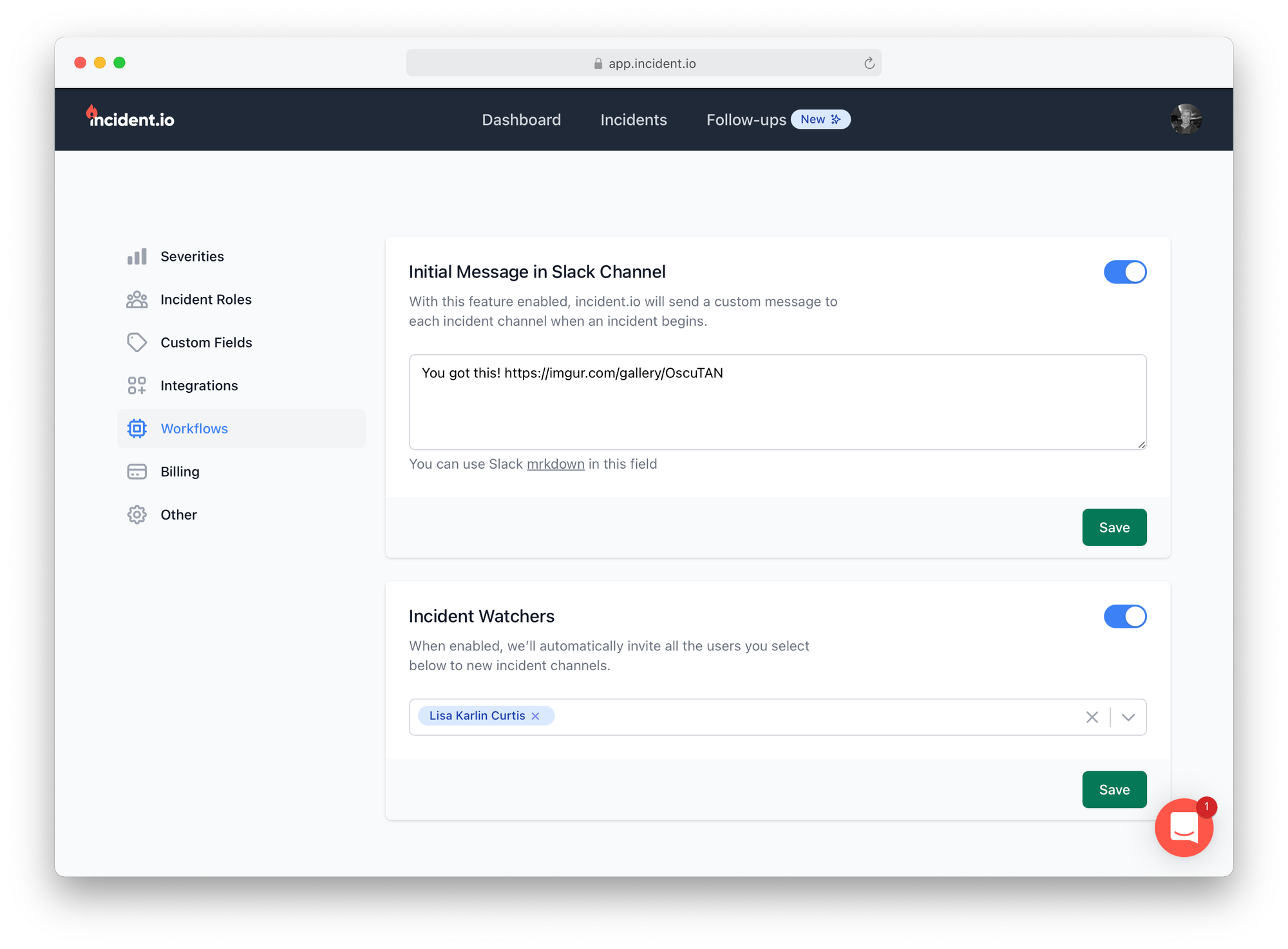
Task: Click the Severities bar chart icon
Action: point(137,256)
